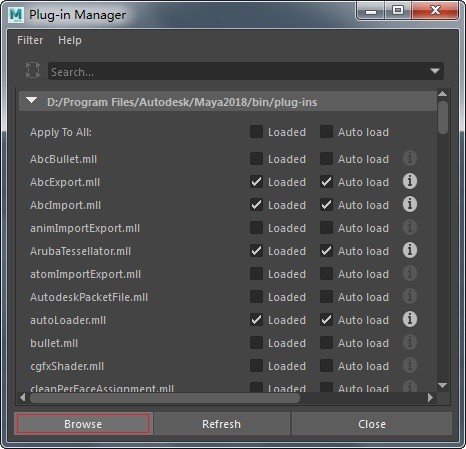Show info for autoLoader.mll

tap(410, 319)
